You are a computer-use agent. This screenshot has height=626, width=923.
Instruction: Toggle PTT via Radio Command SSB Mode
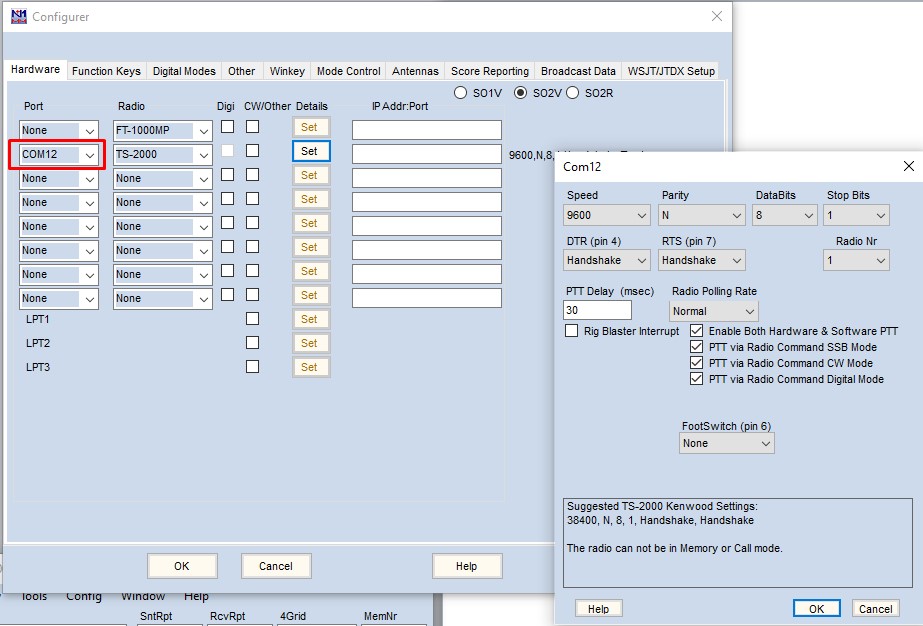point(697,347)
